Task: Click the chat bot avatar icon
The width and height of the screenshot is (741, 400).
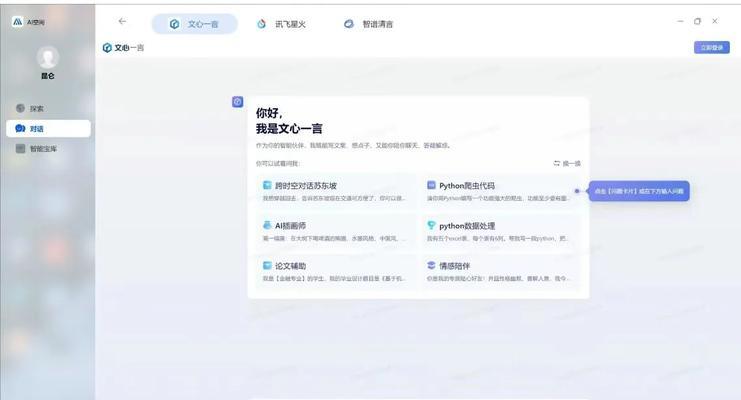Action: point(238,102)
